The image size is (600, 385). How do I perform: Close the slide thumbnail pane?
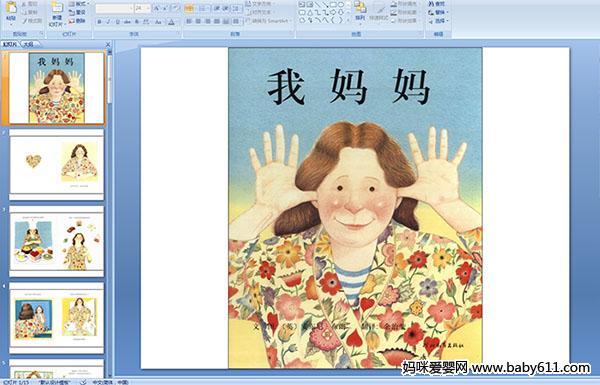point(108,45)
